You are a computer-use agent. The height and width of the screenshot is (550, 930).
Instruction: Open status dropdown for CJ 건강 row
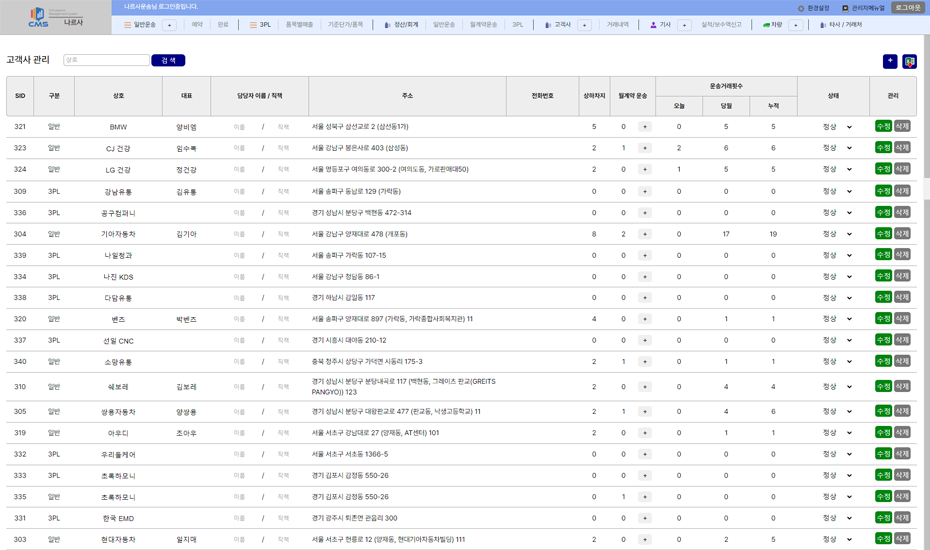(x=837, y=148)
